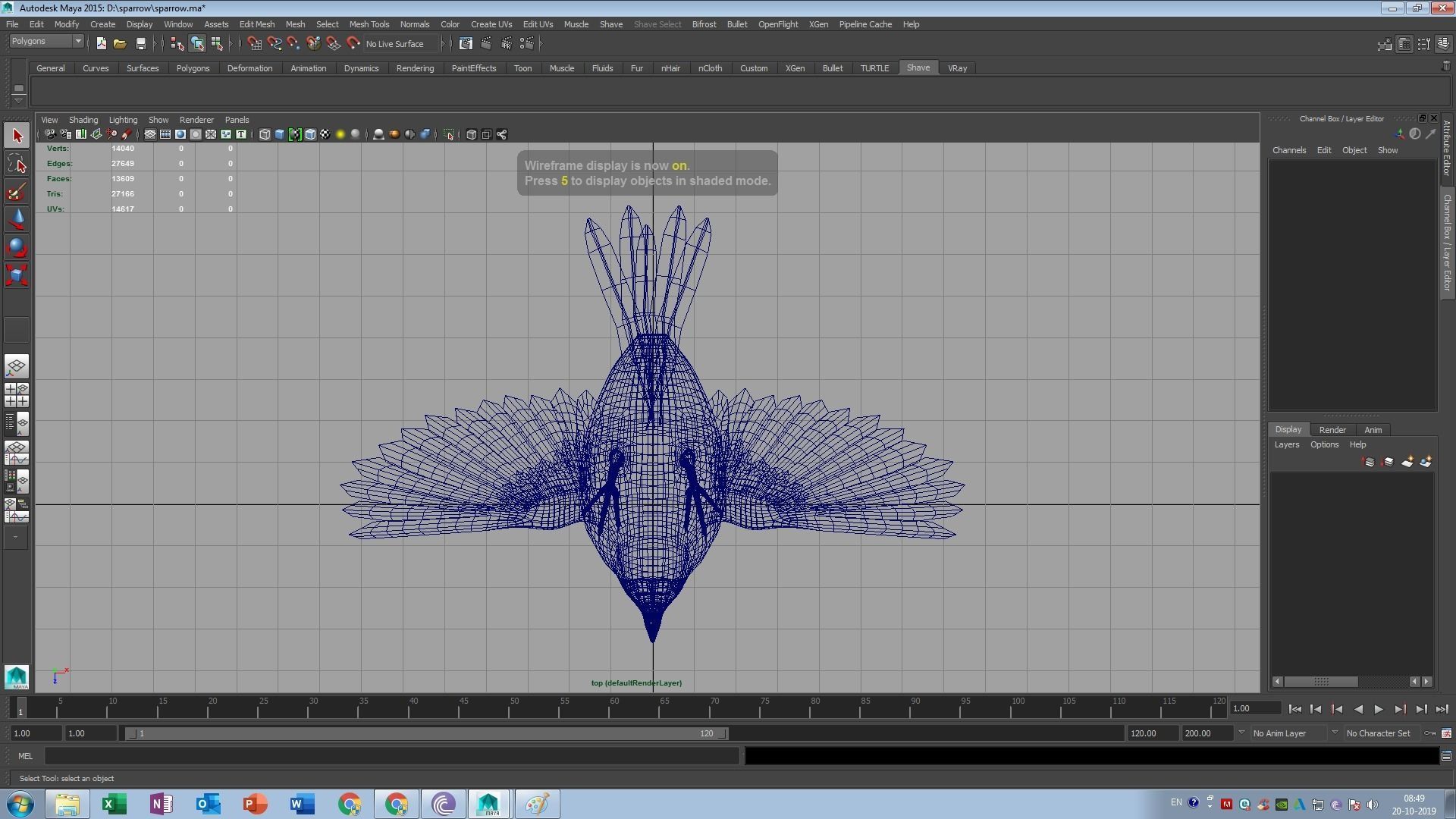Screen dimensions: 1456x819
Task: Click the range slider bar
Action: [426, 733]
